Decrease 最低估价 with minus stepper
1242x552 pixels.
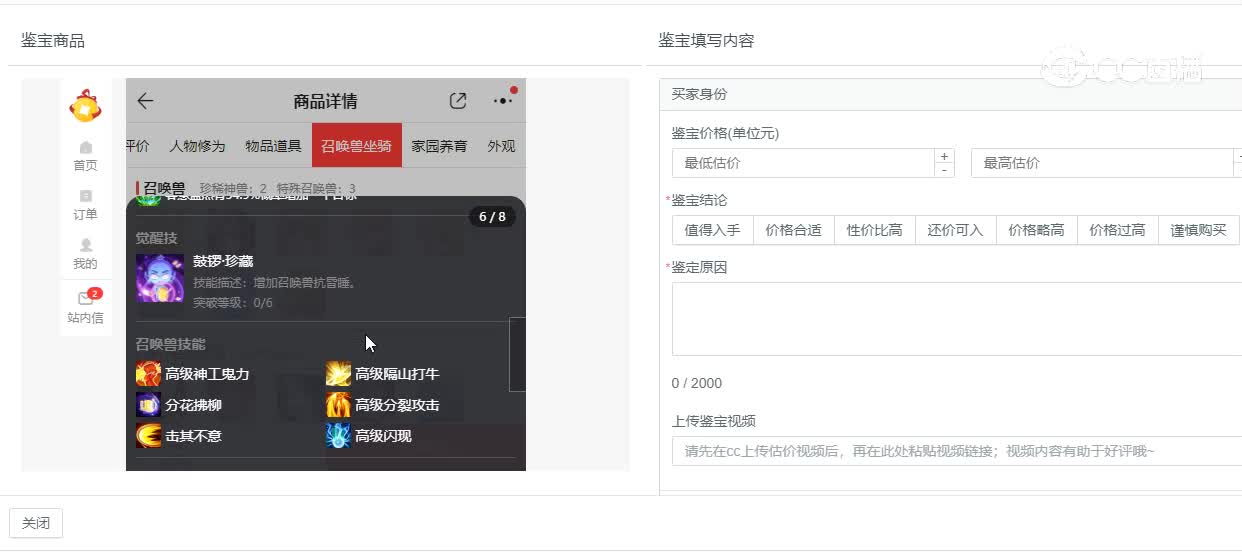pos(945,170)
